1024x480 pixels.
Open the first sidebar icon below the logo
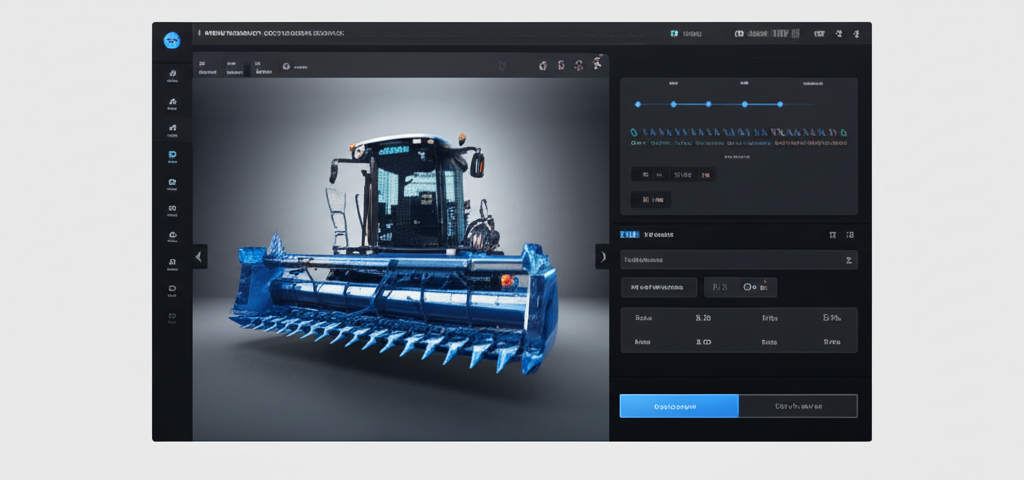tap(172, 74)
